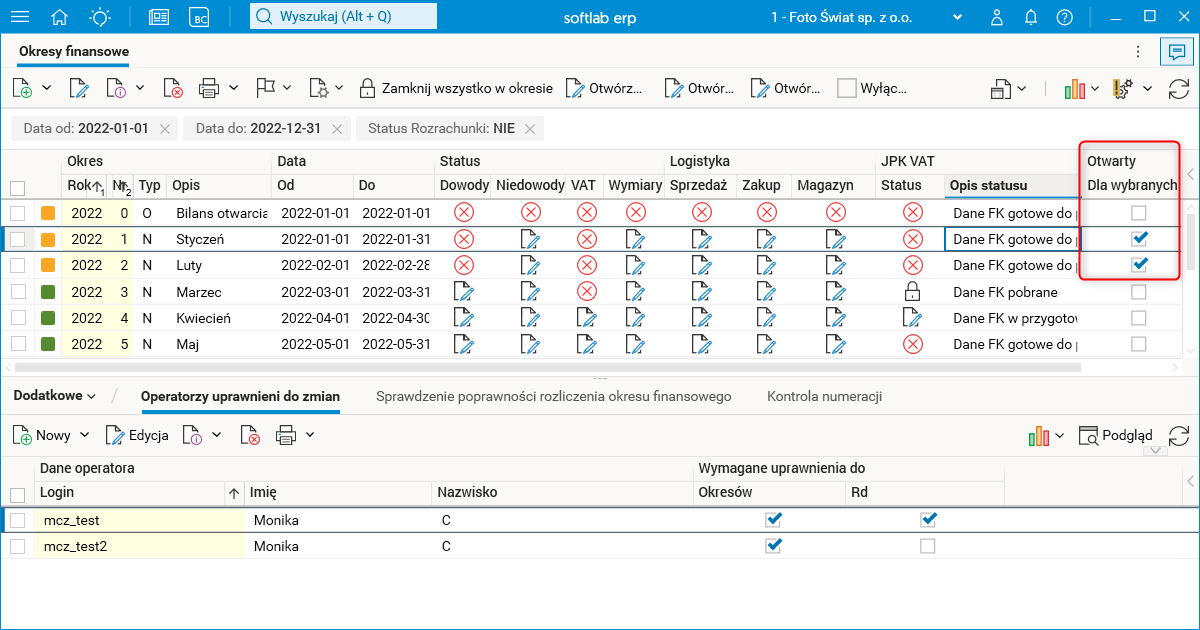Expand the company selector dropdown

958,17
